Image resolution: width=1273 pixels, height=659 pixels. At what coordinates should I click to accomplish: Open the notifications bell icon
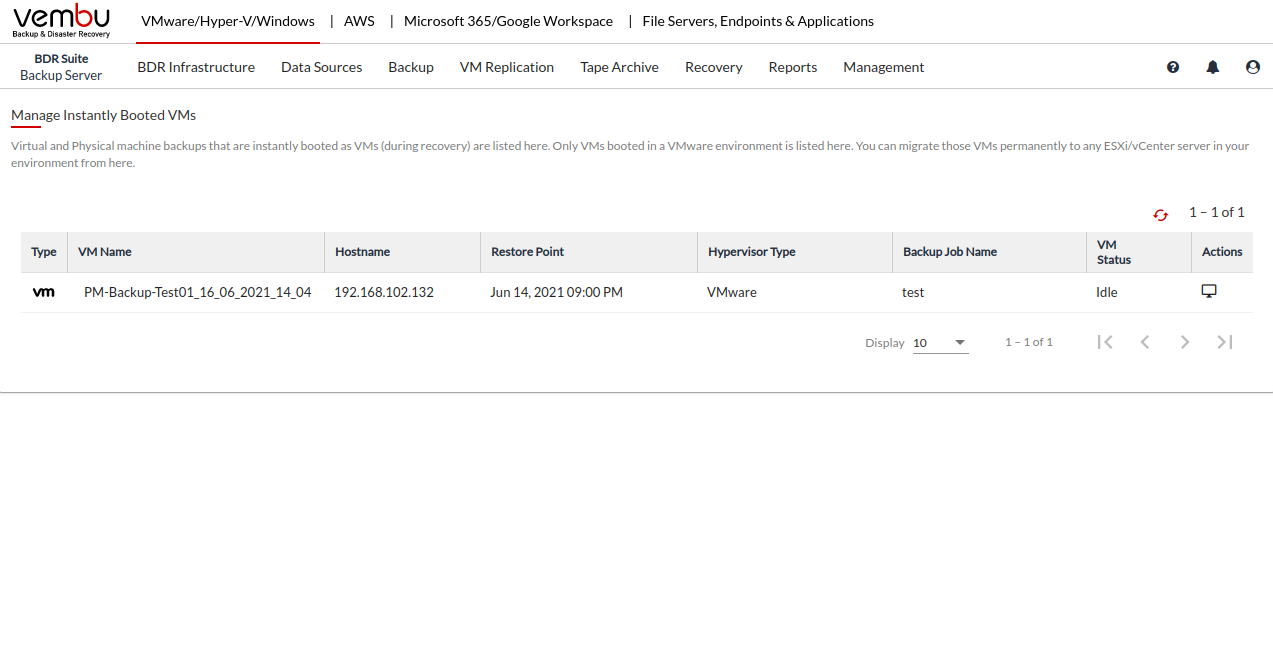pos(1213,67)
